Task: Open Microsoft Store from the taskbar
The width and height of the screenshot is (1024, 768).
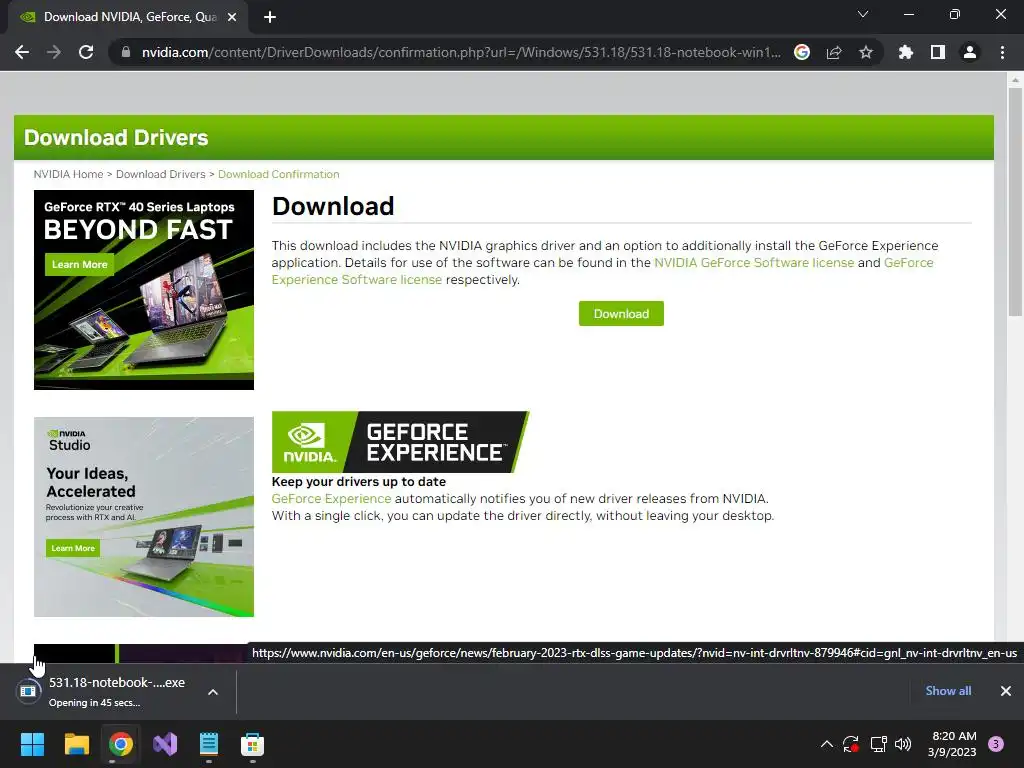Action: point(253,744)
